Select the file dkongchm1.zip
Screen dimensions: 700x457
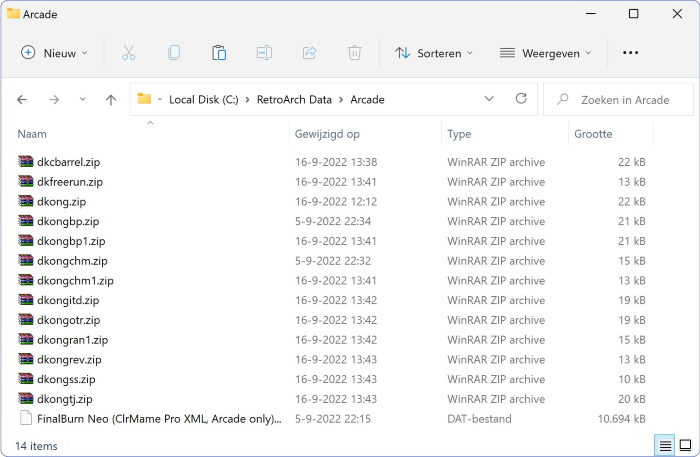(x=75, y=280)
